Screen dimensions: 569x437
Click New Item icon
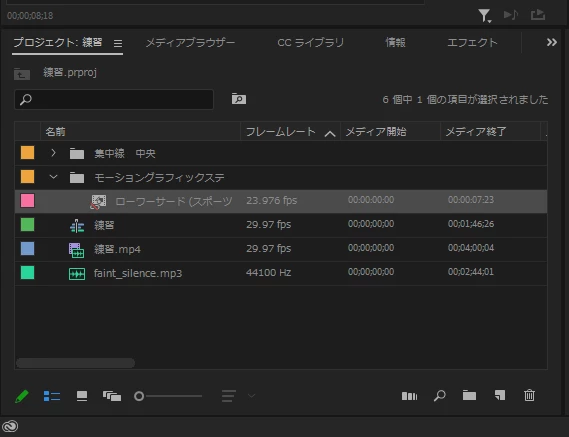click(500, 395)
